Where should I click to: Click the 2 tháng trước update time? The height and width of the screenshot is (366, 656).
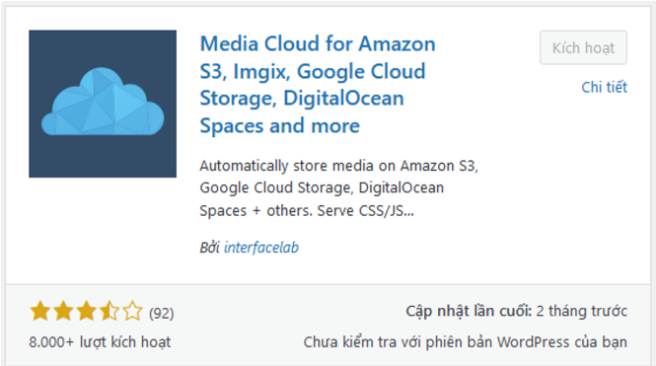pos(582,311)
